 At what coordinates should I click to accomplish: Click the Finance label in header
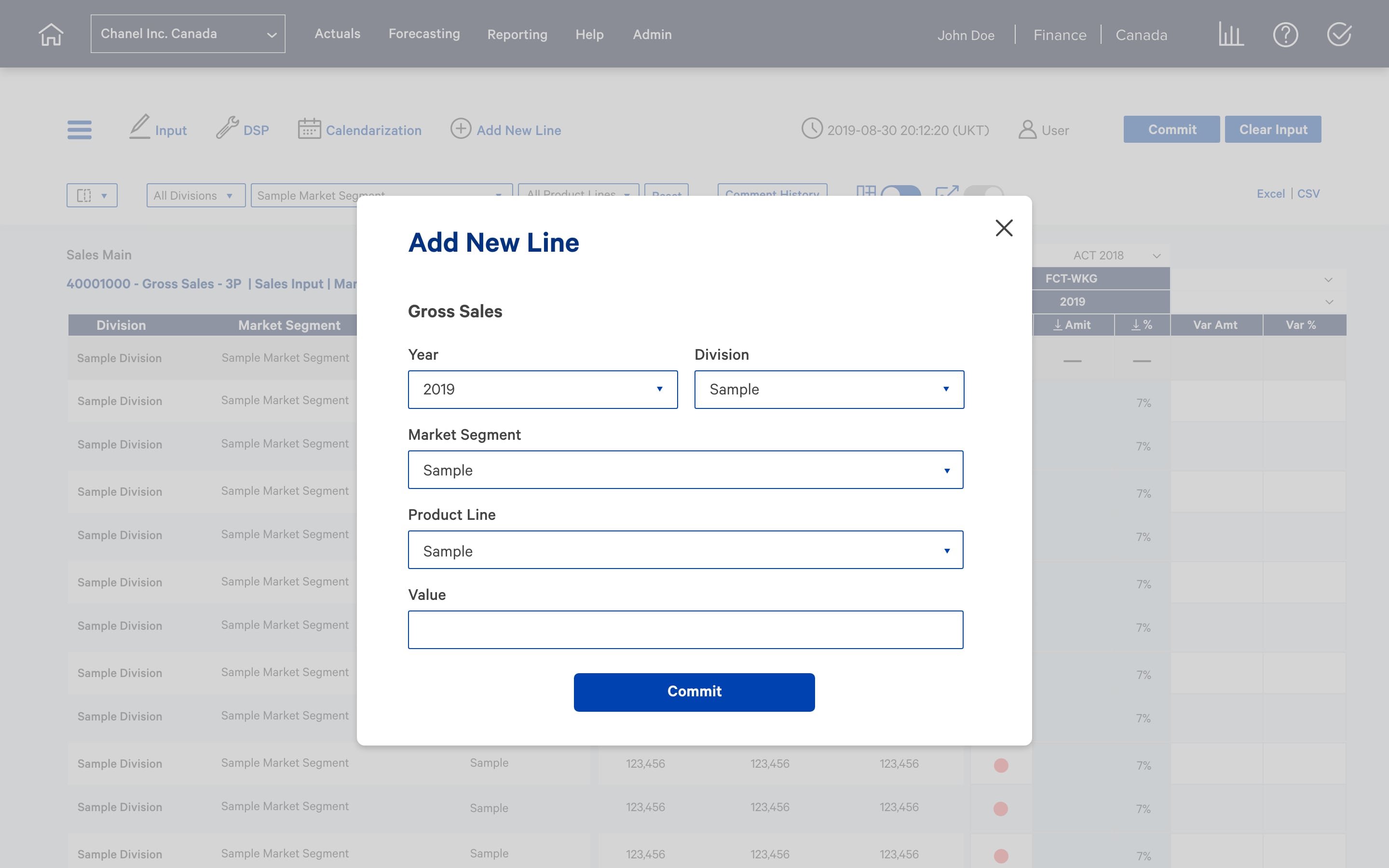(x=1060, y=35)
